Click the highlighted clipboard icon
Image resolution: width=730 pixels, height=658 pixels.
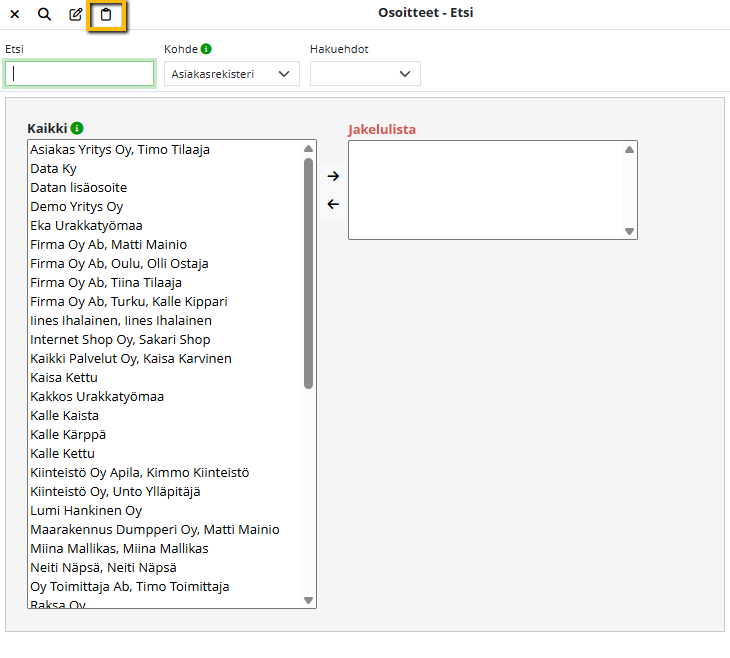tap(107, 15)
